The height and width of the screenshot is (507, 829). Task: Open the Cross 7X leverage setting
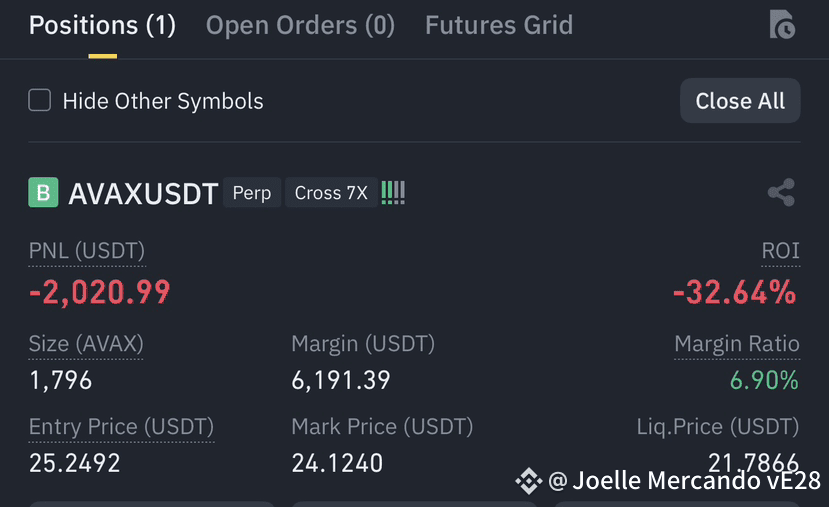coord(331,192)
